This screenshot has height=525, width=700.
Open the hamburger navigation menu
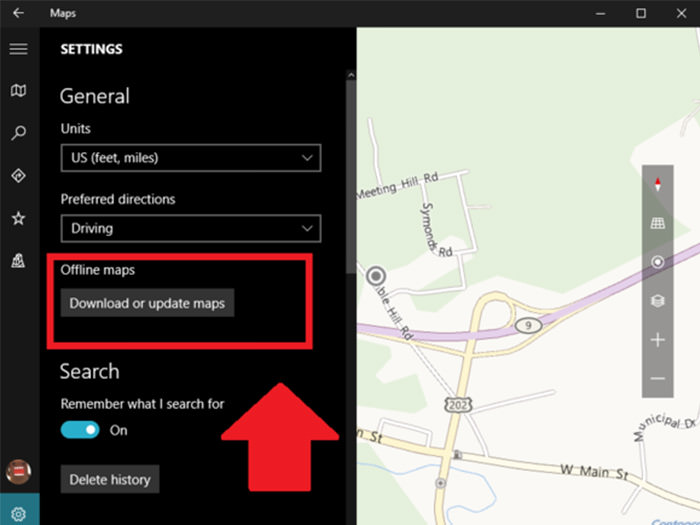click(x=18, y=49)
